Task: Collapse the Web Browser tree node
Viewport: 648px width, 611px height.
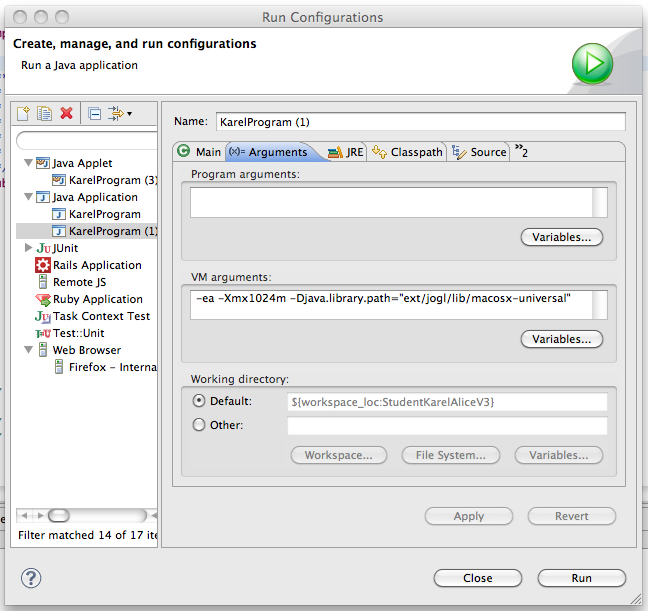Action: (x=28, y=349)
